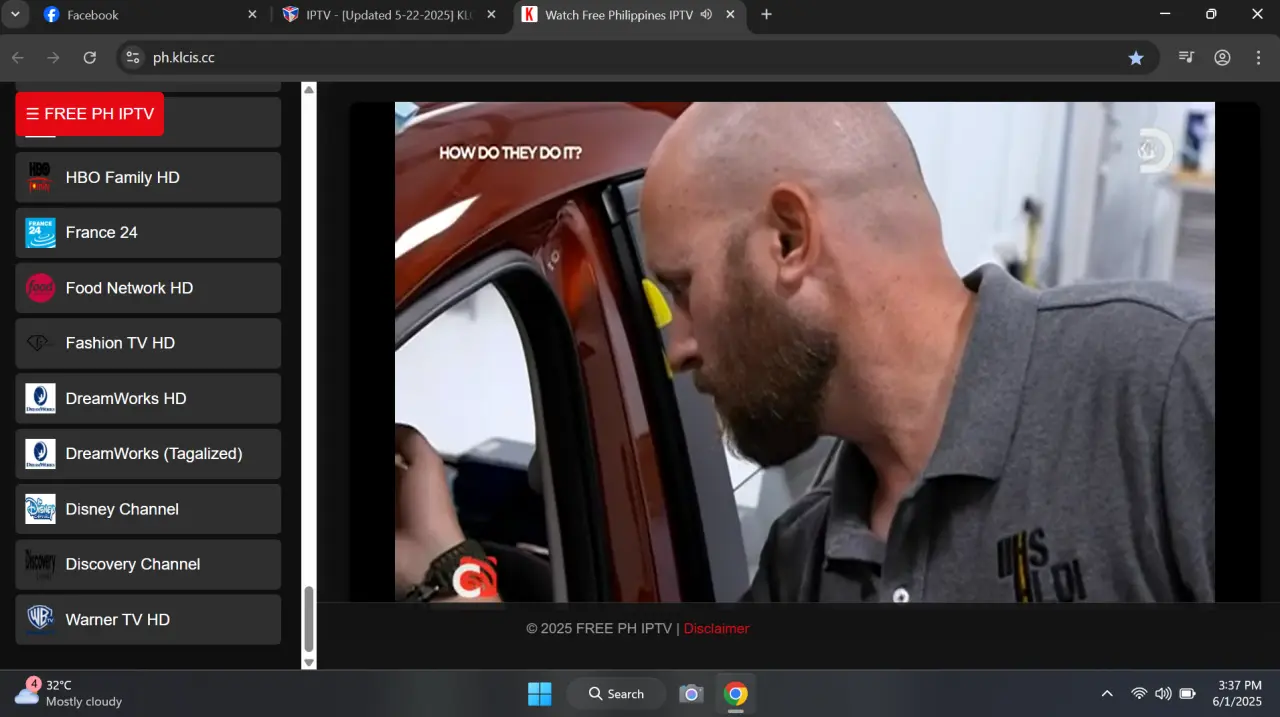
Task: Click the Fashion TV diamond logo icon
Action: [x=40, y=343]
